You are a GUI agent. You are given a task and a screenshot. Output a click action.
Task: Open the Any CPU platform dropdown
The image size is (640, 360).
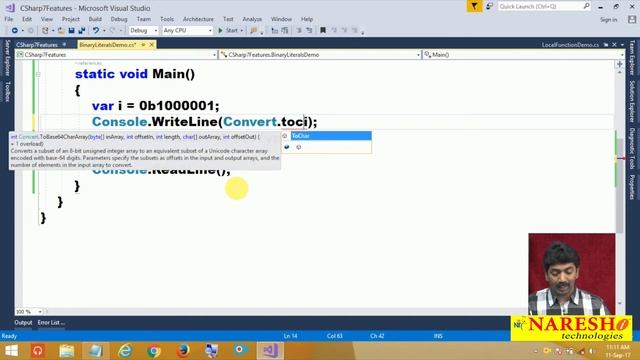(x=187, y=31)
